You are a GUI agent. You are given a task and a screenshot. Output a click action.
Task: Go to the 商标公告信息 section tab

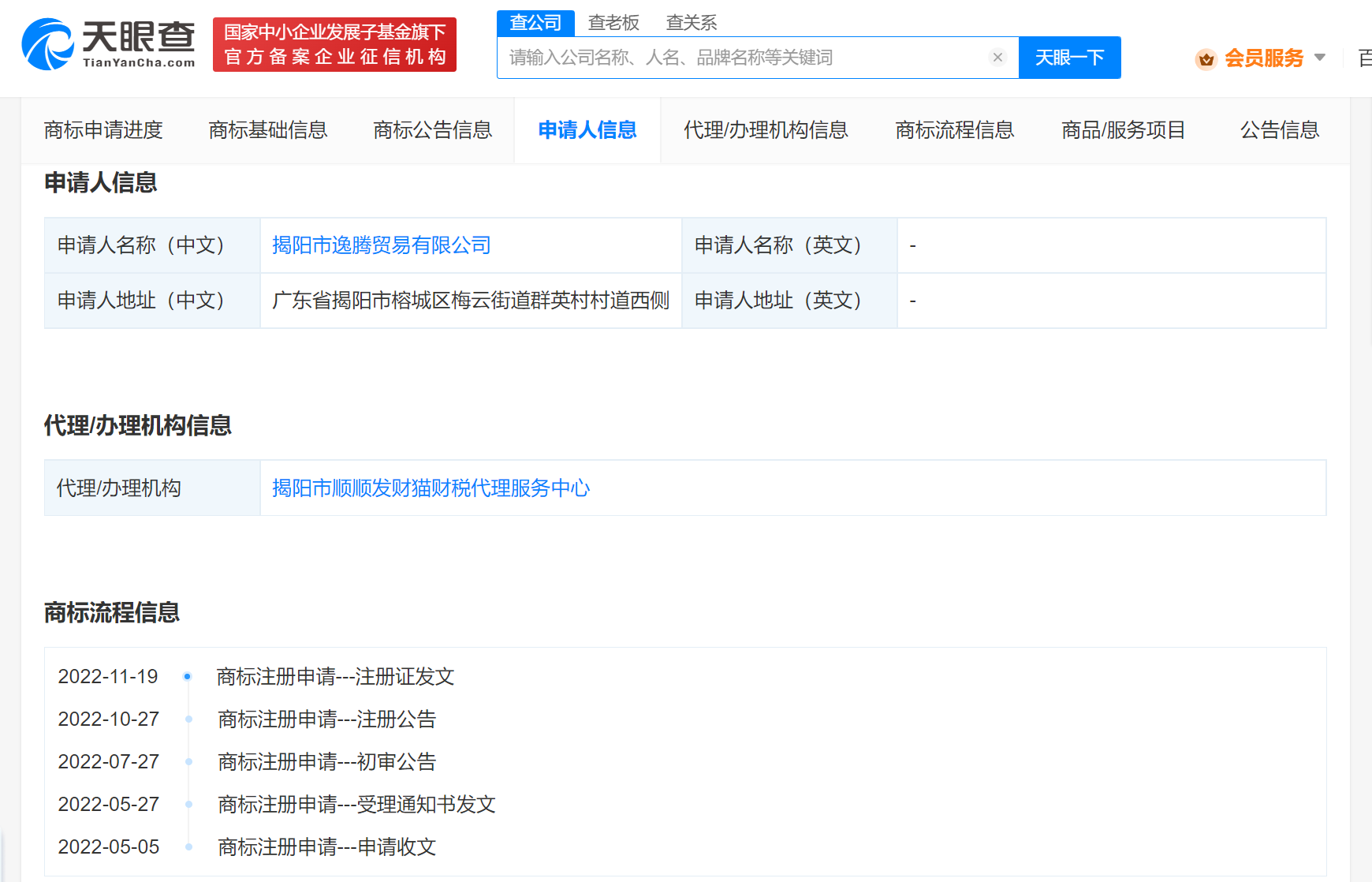coord(433,130)
